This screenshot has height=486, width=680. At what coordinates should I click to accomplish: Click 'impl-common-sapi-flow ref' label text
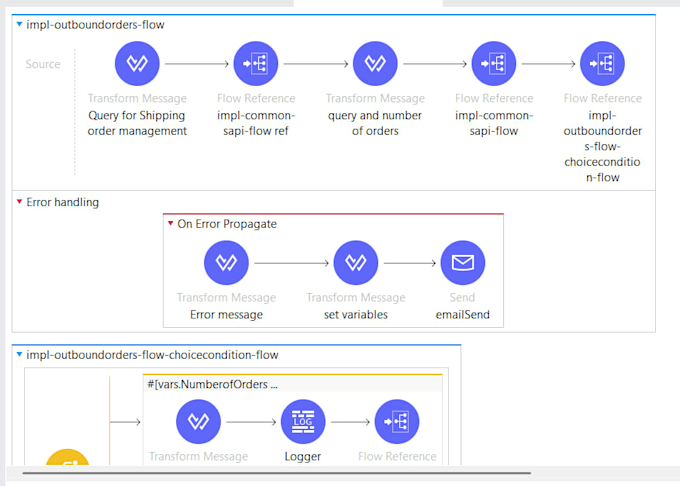pos(256,123)
